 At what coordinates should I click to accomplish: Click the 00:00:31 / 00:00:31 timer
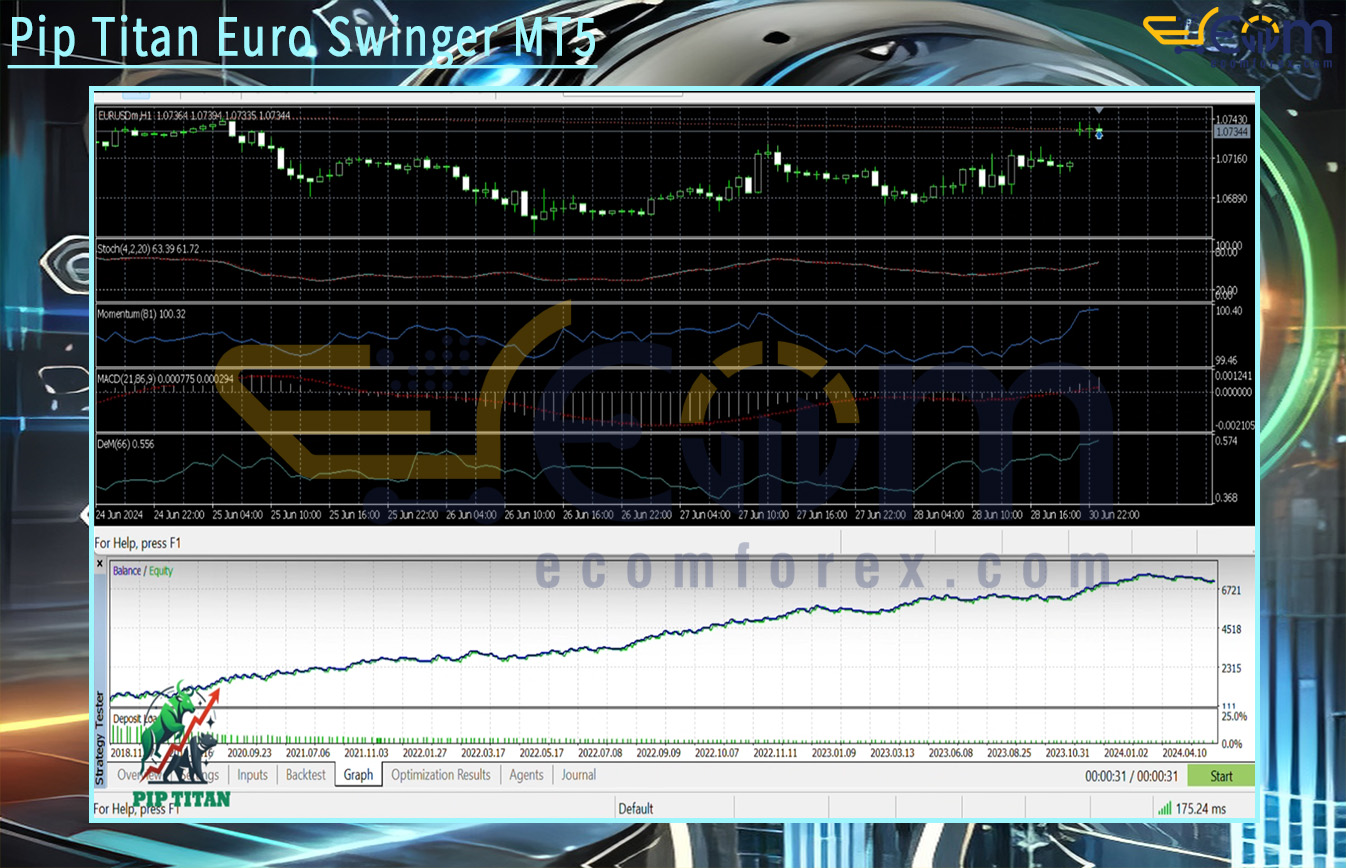1132,776
